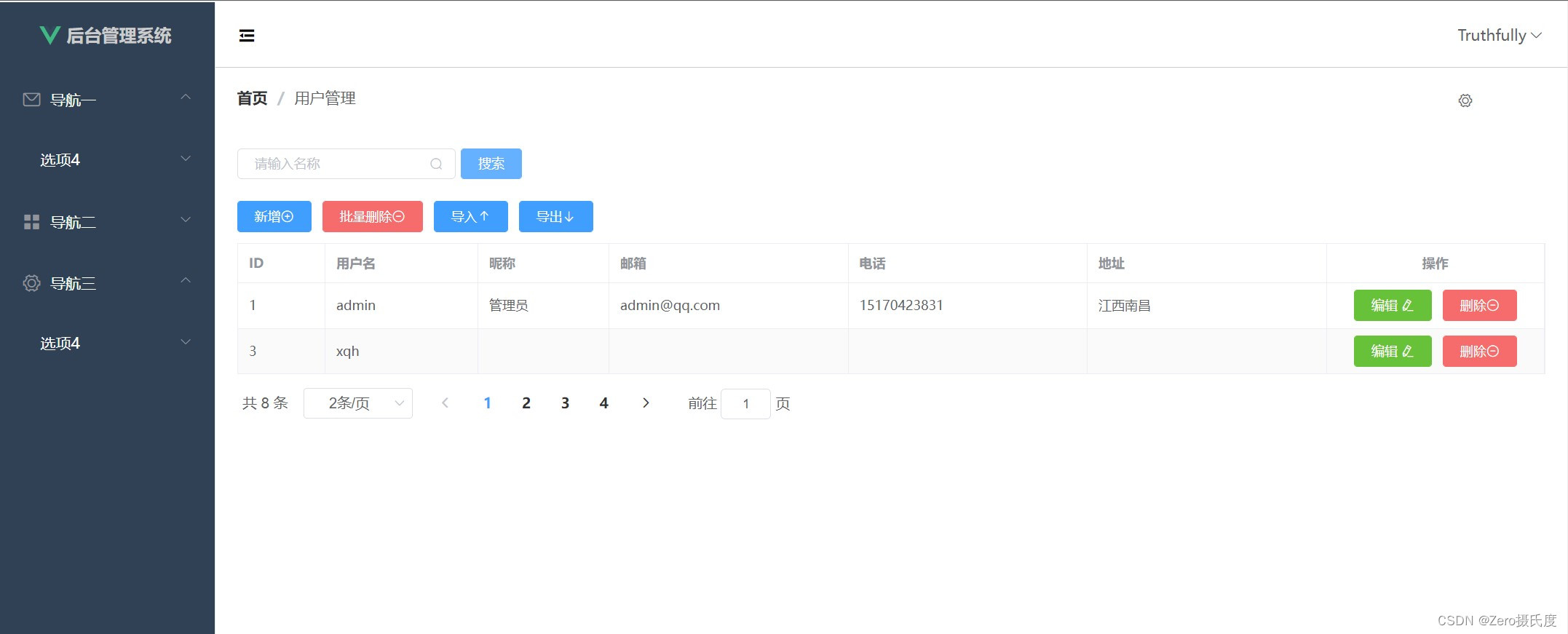The image size is (1568, 634).
Task: Collapse the 导航一 submenu arrow
Action: [186, 97]
